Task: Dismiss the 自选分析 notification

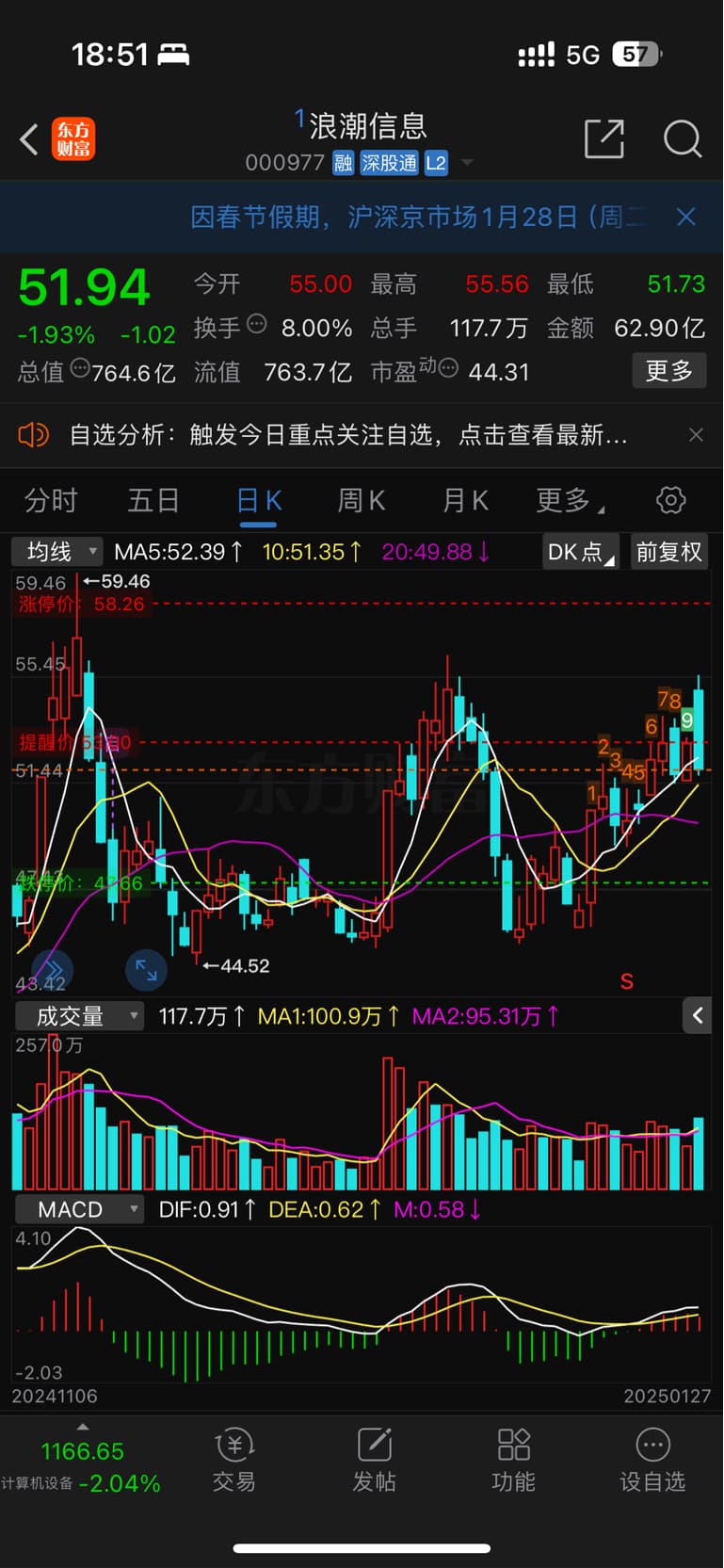Action: [696, 435]
